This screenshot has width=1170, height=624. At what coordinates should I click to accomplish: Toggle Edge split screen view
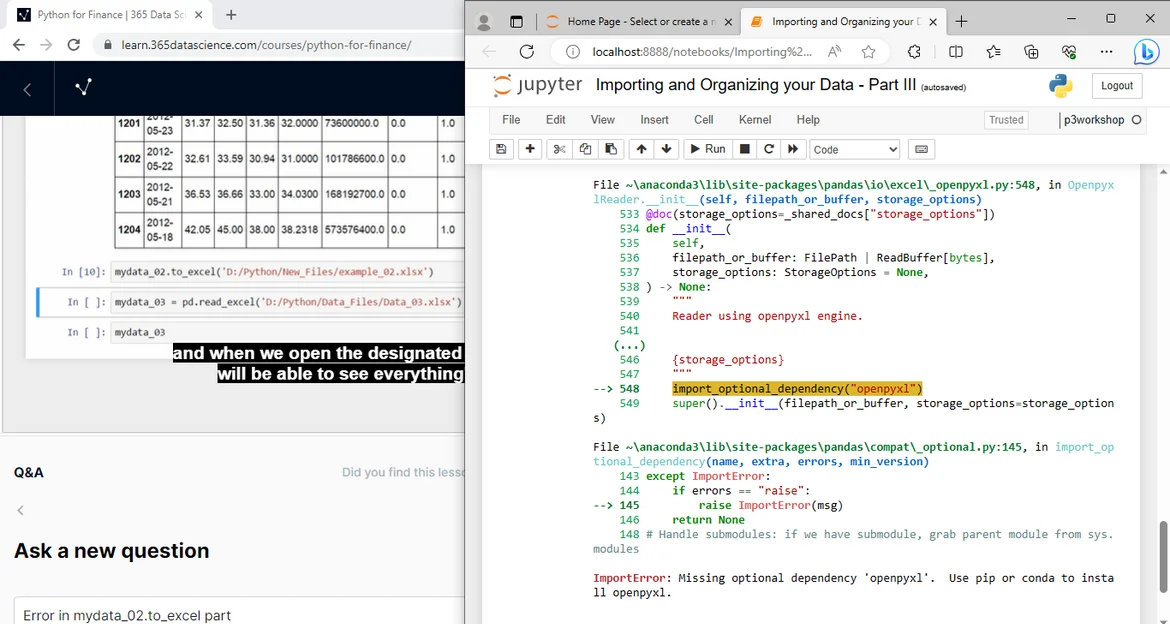(x=956, y=52)
